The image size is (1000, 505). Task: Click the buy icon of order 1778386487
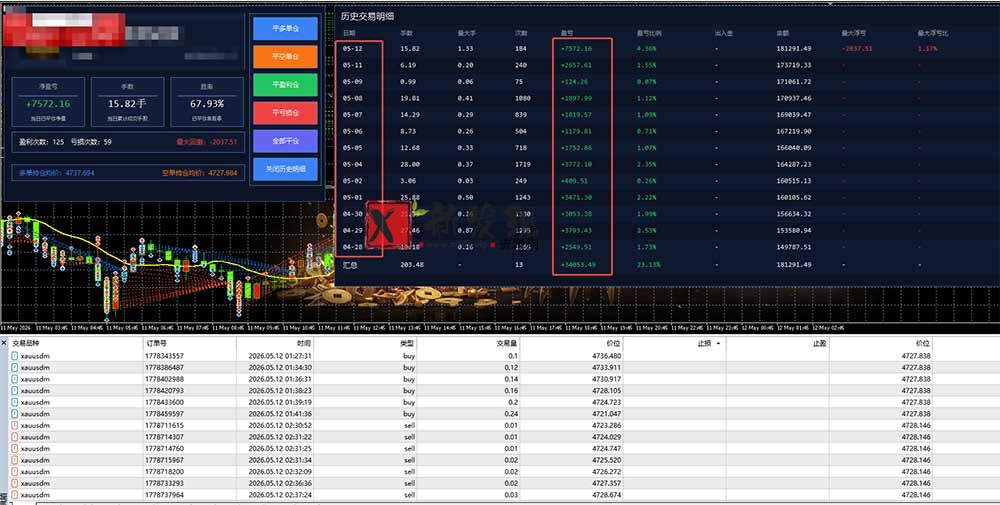(x=15, y=367)
